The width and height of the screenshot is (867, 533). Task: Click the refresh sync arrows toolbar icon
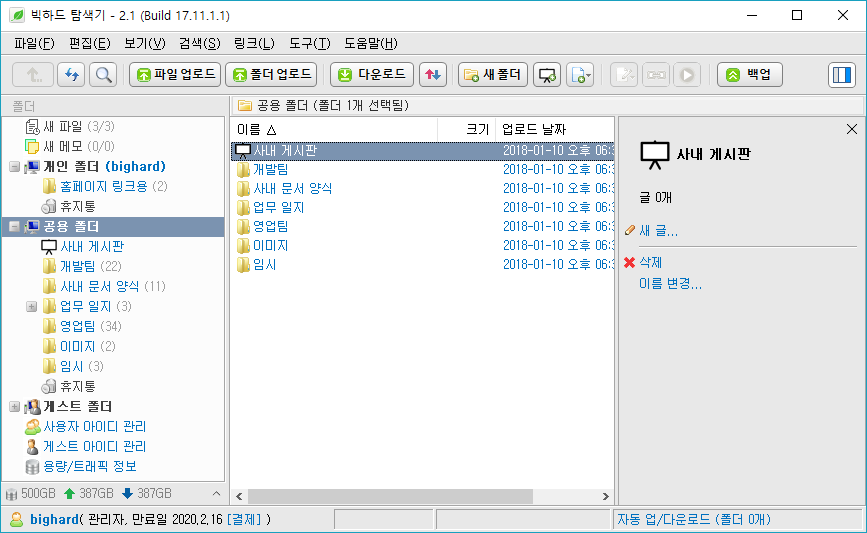71,75
